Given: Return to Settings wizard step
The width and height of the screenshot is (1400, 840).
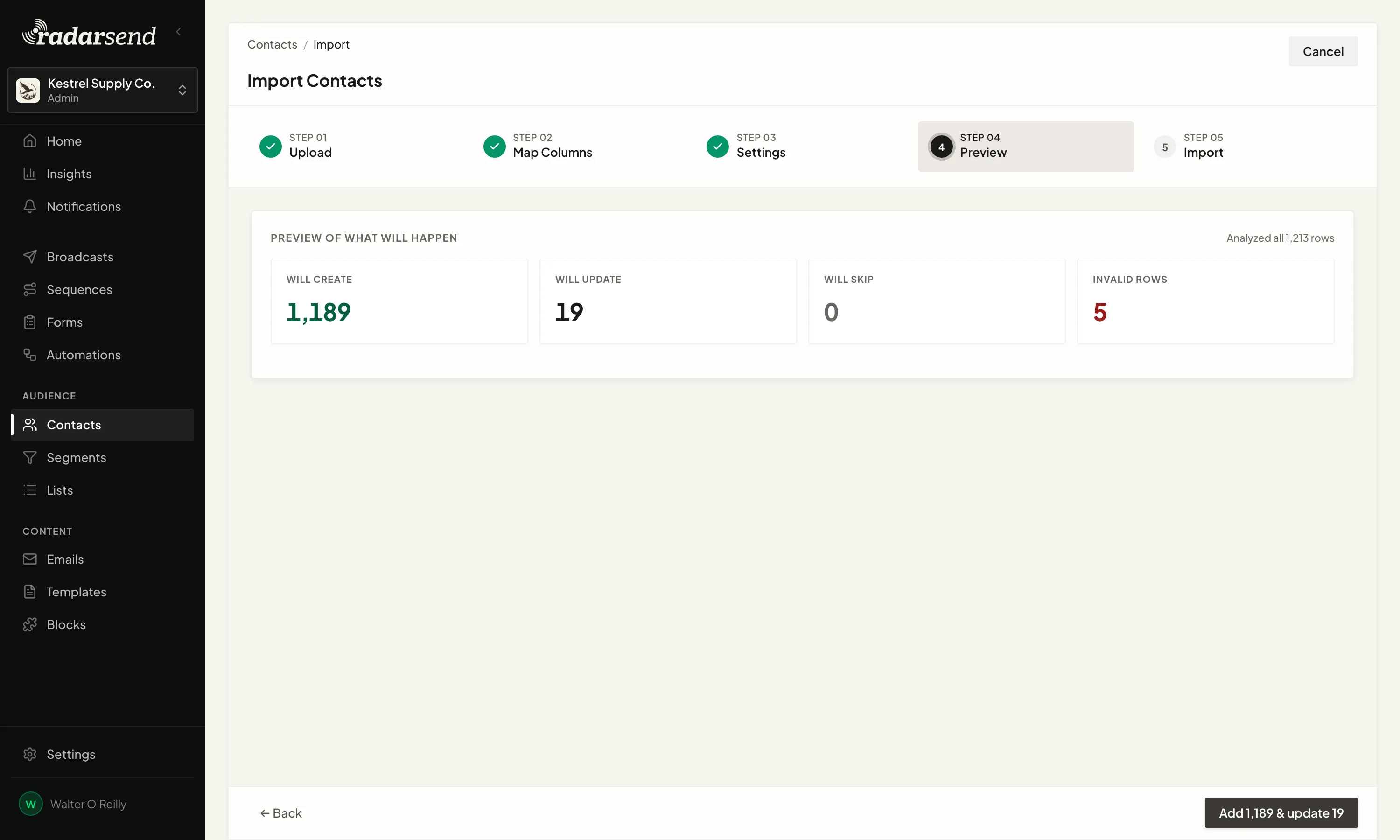Looking at the screenshot, I should click(802, 147).
